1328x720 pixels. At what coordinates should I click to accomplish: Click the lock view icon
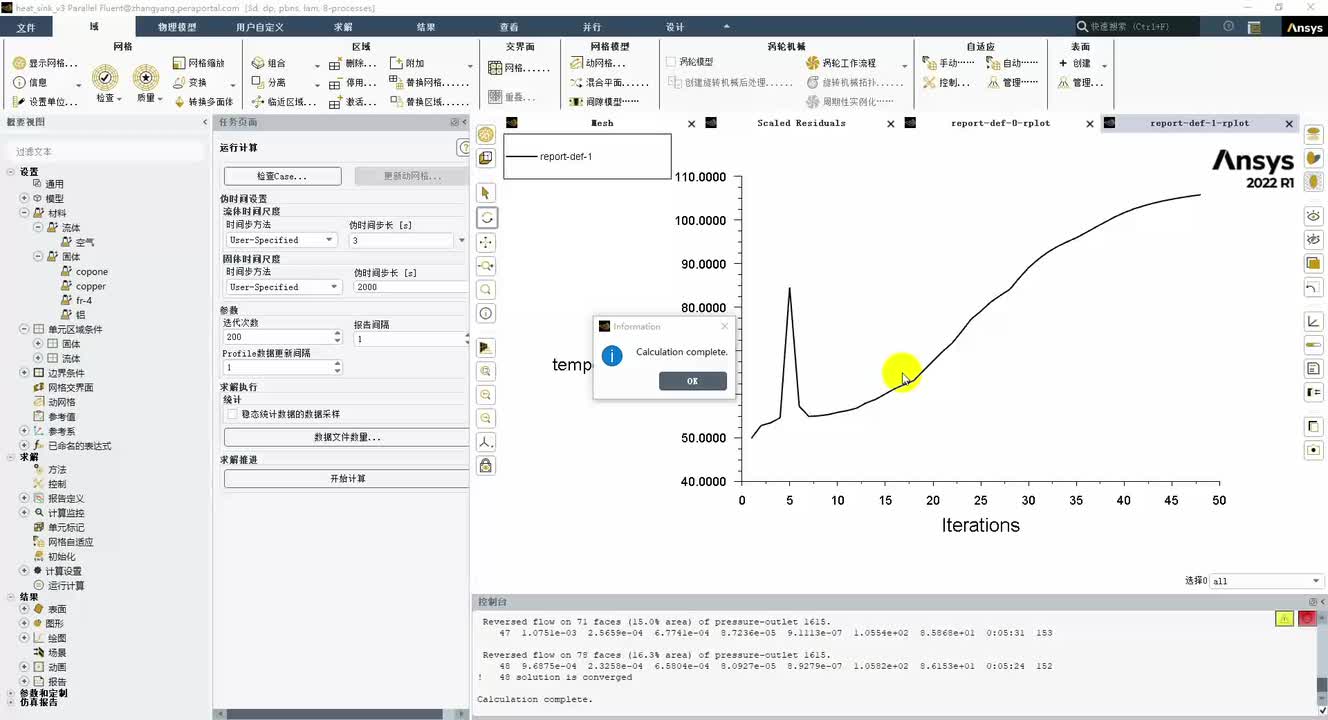(486, 466)
